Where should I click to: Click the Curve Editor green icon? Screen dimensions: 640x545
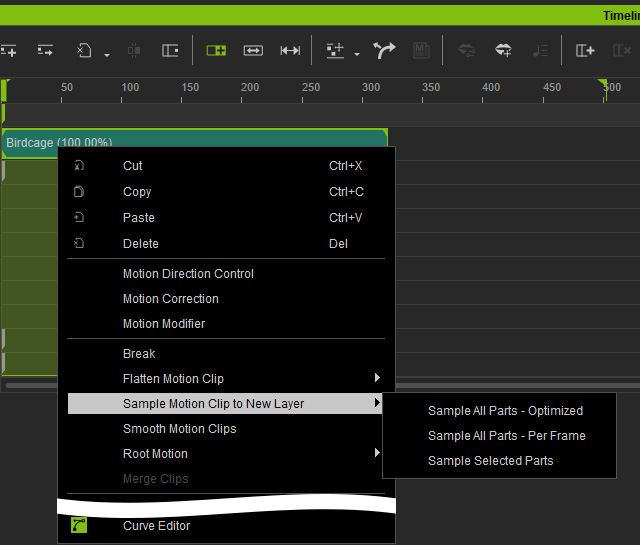tap(79, 525)
